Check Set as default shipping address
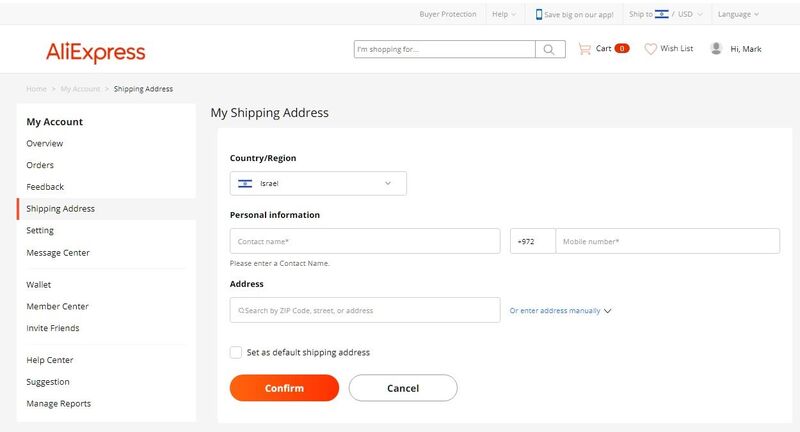 [236, 352]
